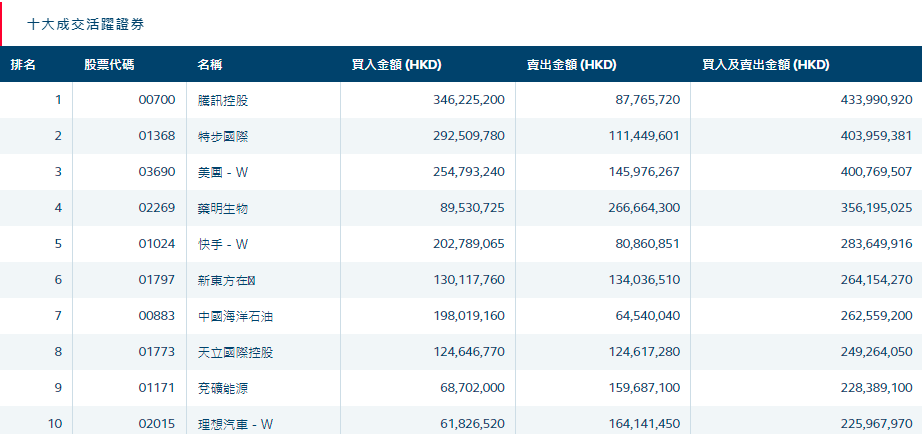Click buy amount 198,019,160

469,316
